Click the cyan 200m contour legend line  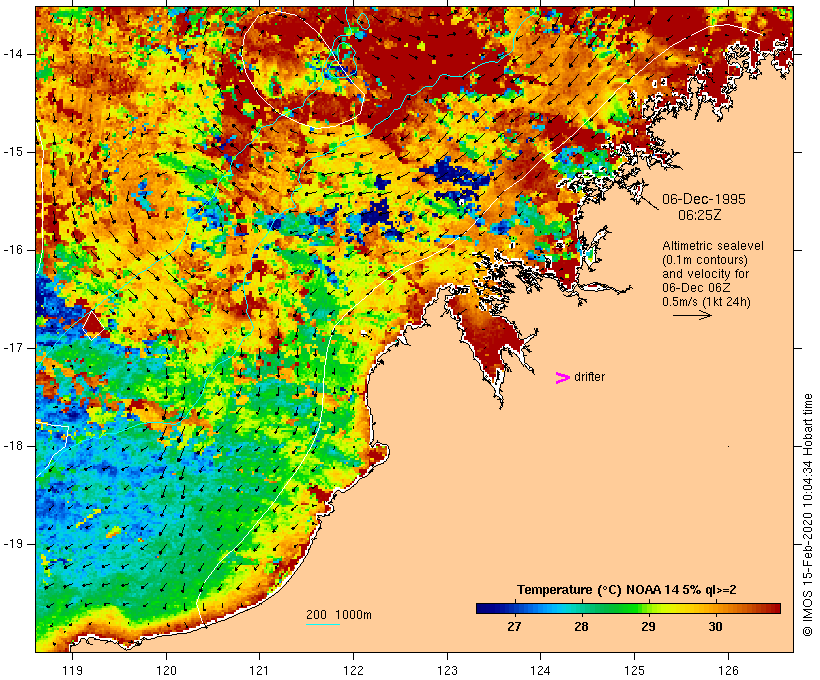pos(323,624)
